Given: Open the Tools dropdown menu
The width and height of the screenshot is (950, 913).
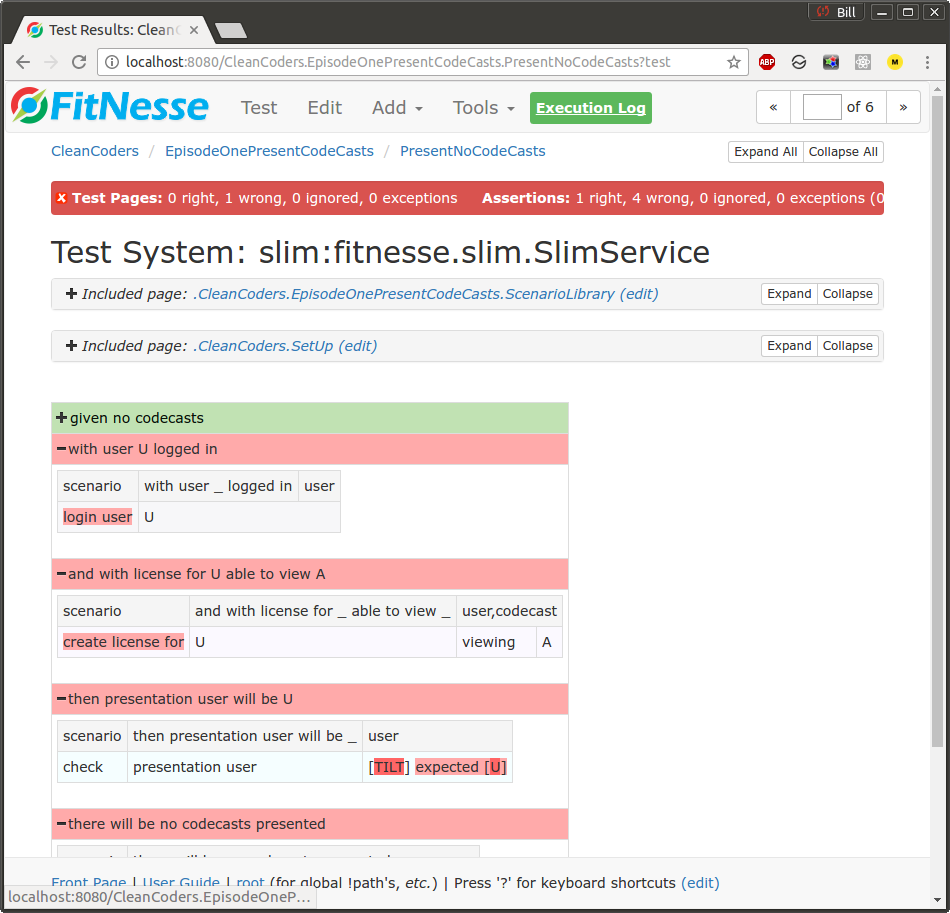Looking at the screenshot, I should coord(482,107).
